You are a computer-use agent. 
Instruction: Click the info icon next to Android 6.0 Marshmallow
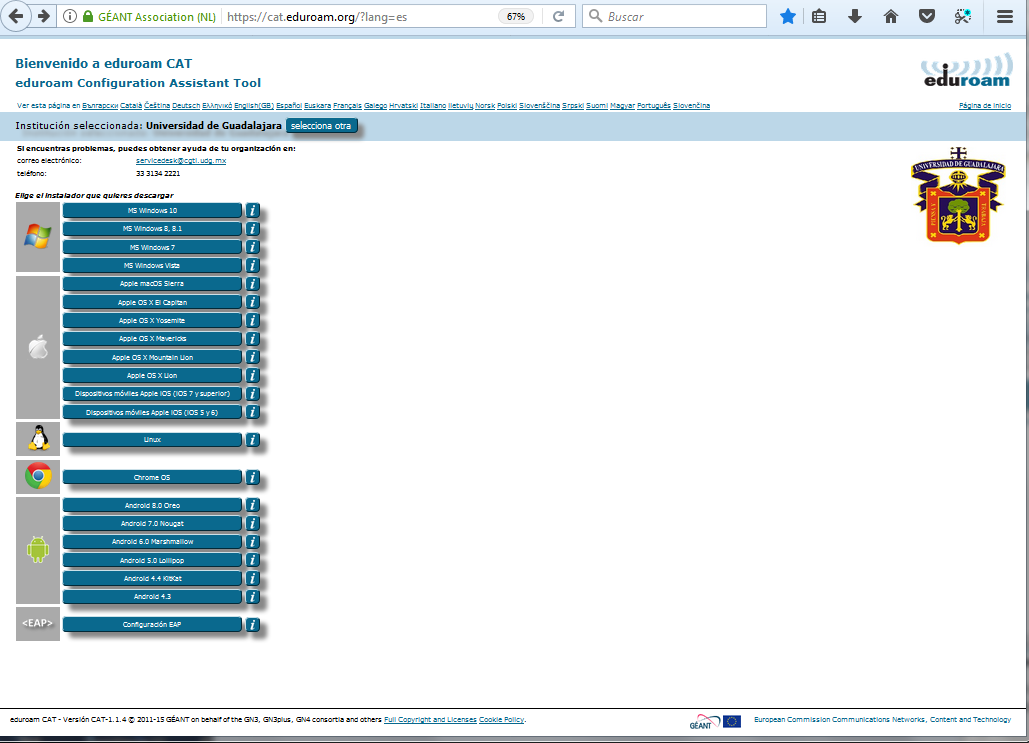253,542
